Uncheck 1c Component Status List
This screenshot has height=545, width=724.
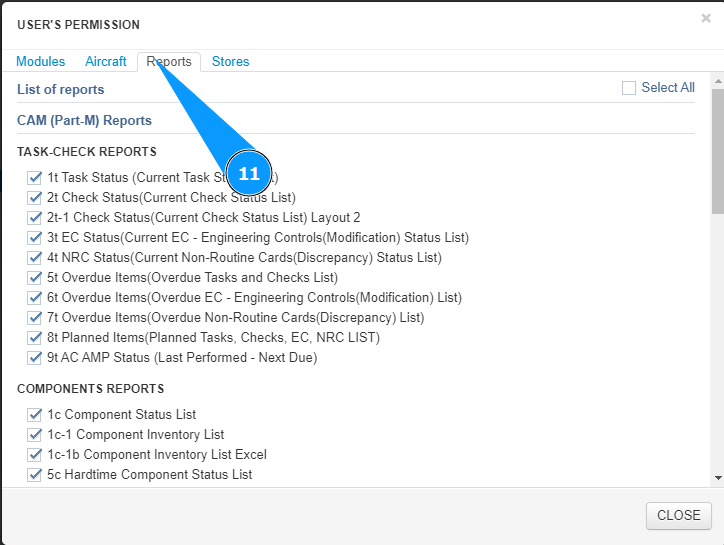tap(35, 415)
